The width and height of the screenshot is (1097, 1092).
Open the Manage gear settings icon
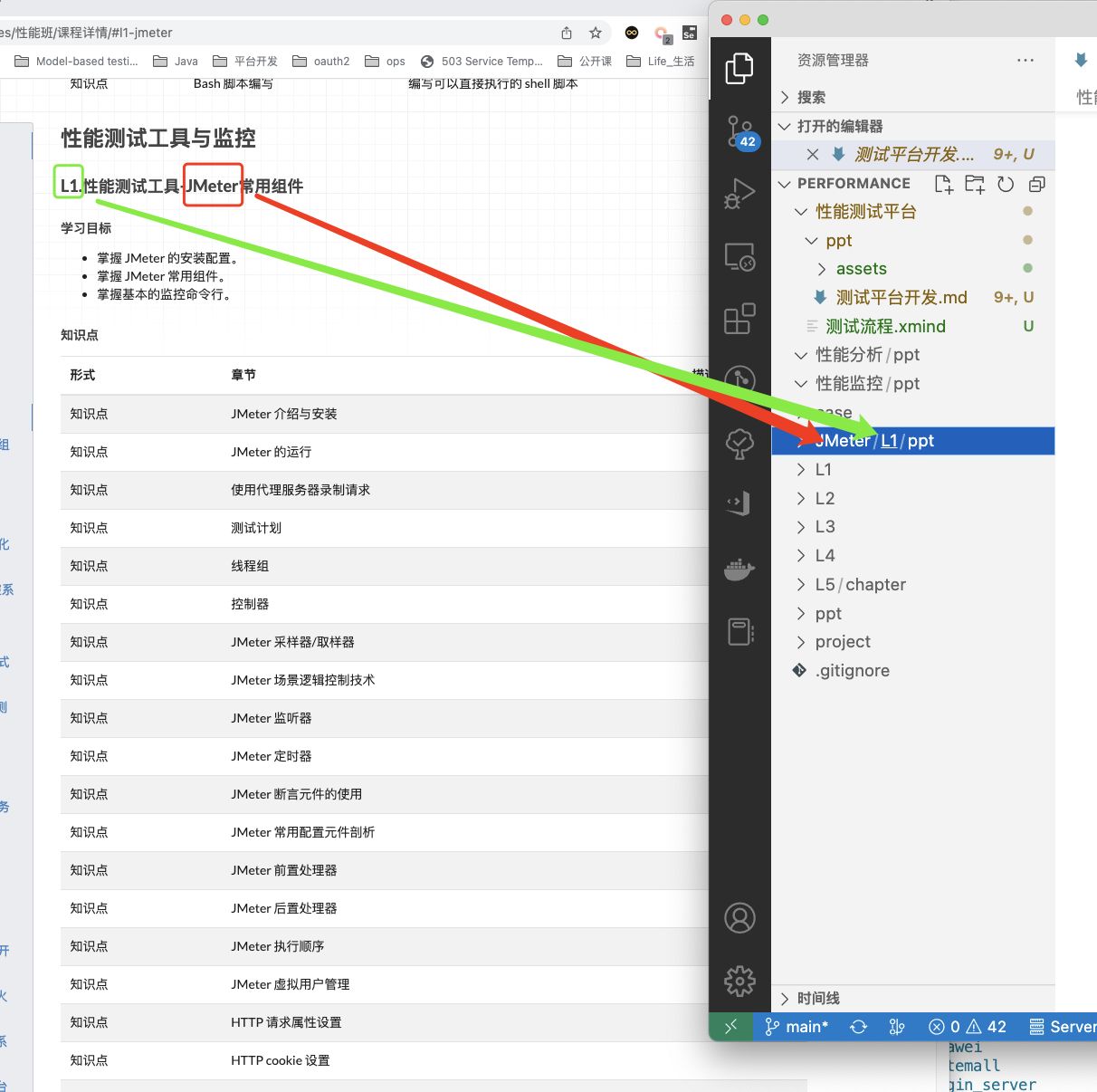pos(739,981)
